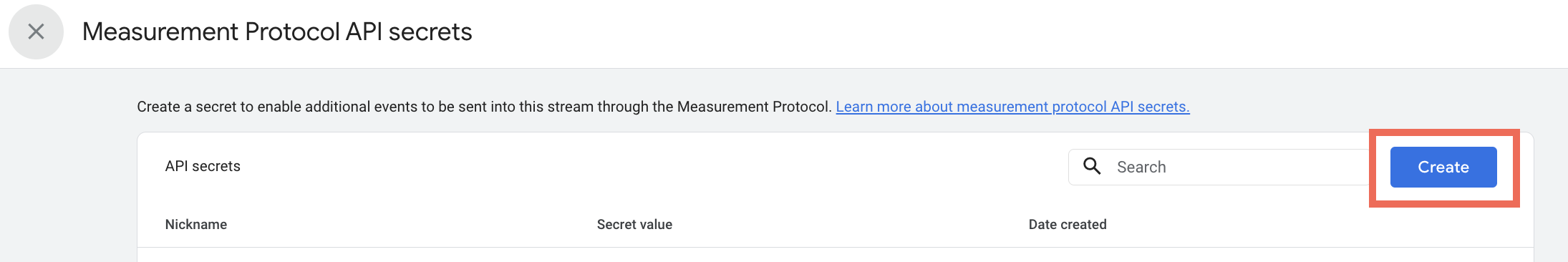
Task: Select the 'Secret value' header label
Action: [634, 224]
